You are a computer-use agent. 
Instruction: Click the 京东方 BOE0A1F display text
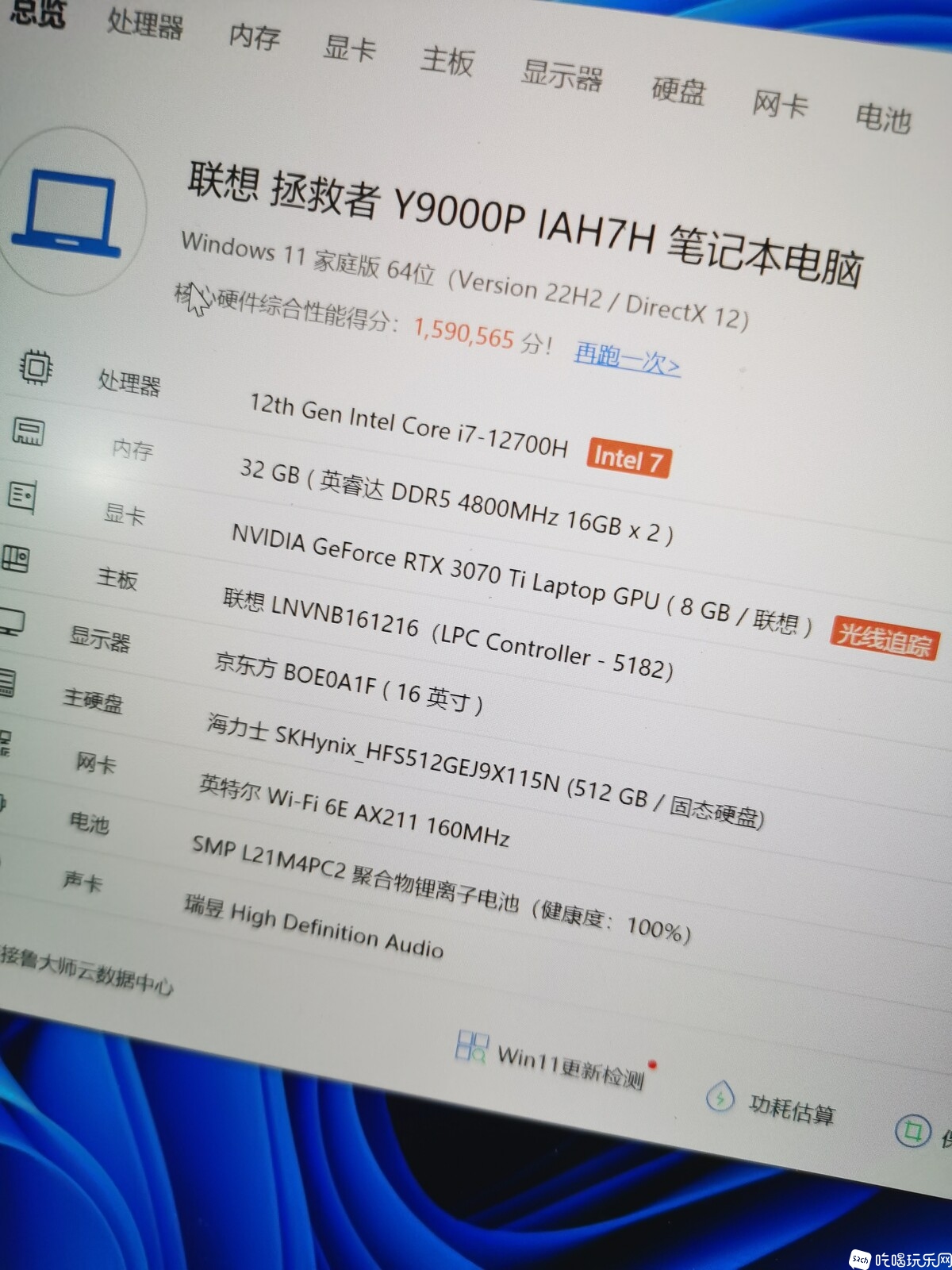tap(349, 683)
